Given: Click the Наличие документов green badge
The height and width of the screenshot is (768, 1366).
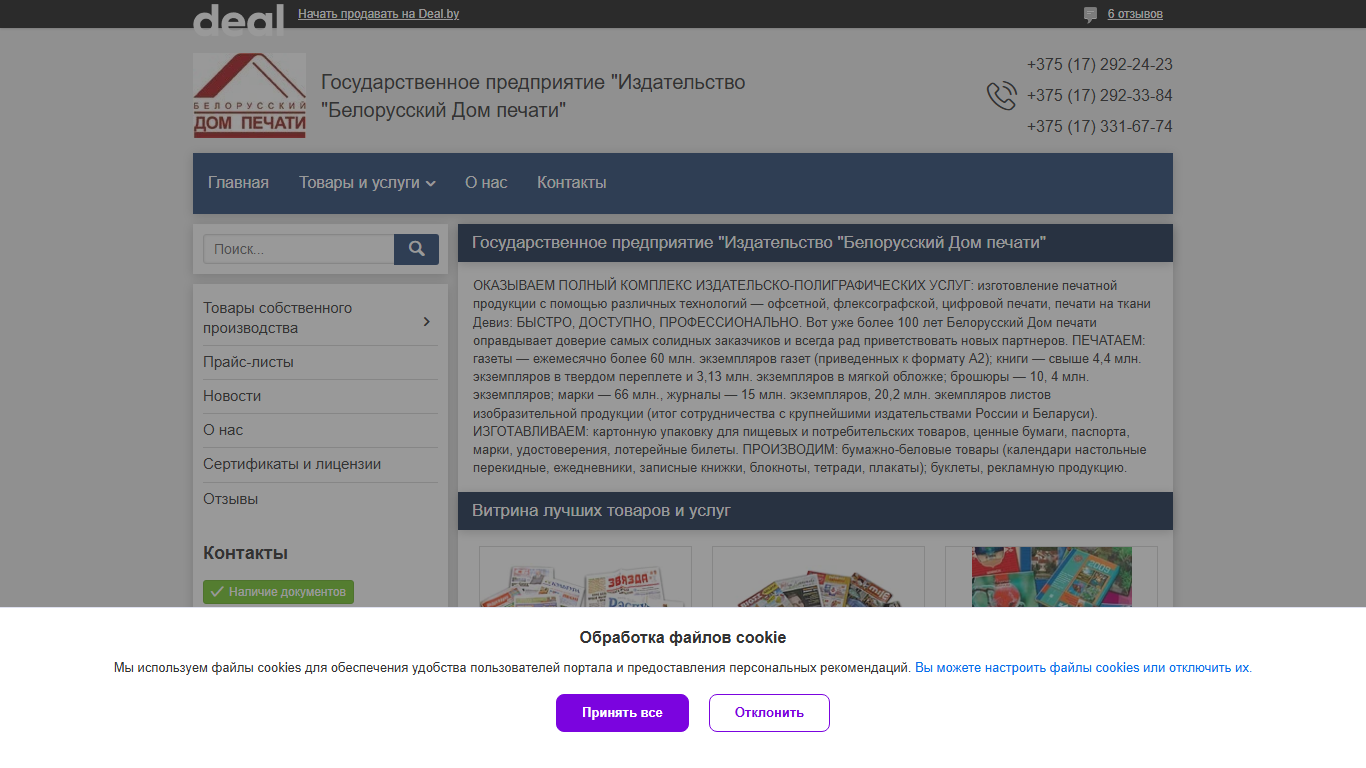Looking at the screenshot, I should pyautogui.click(x=278, y=592).
